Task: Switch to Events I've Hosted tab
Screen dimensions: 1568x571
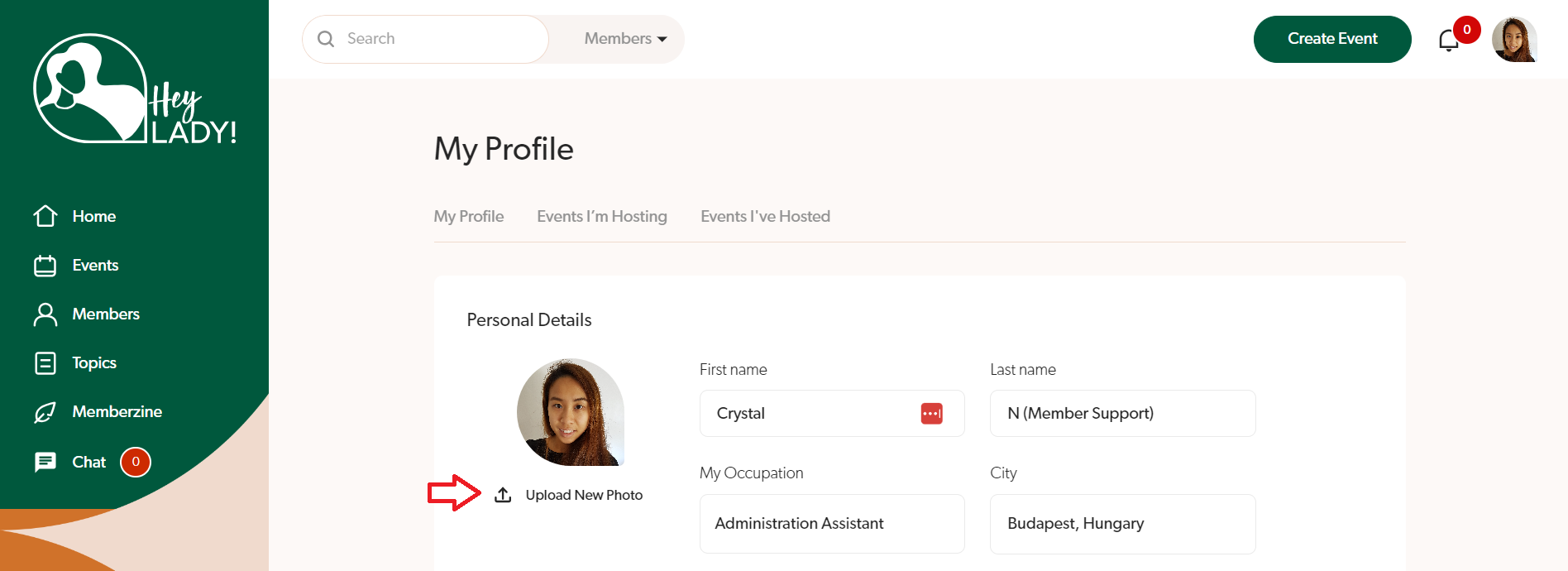Action: click(765, 217)
